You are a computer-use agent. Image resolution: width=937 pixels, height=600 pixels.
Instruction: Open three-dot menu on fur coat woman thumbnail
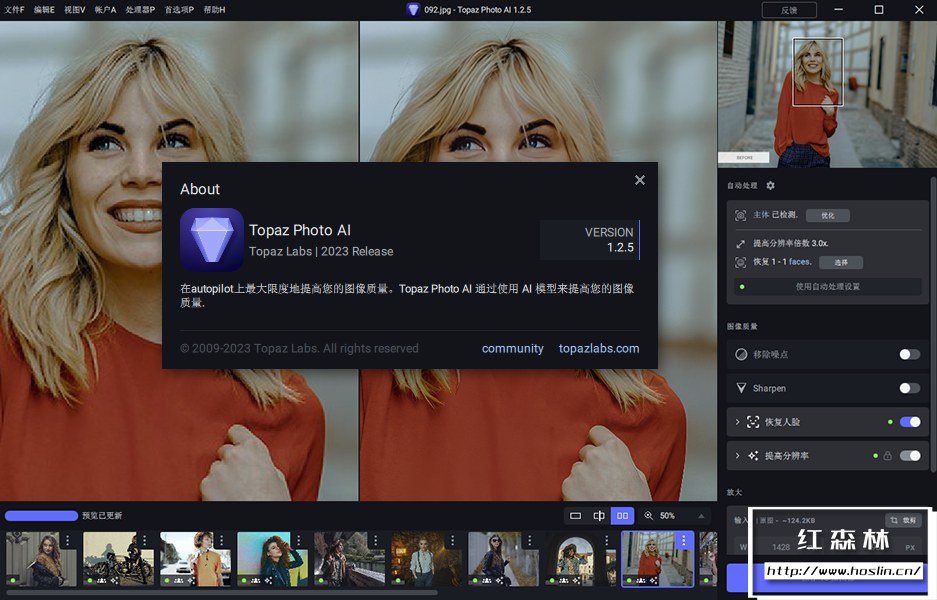coord(68,540)
